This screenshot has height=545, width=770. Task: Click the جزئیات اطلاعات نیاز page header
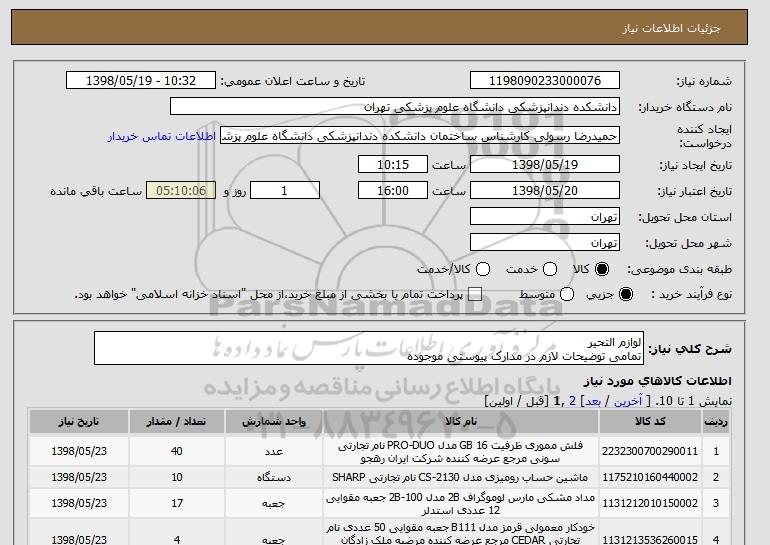[672, 28]
